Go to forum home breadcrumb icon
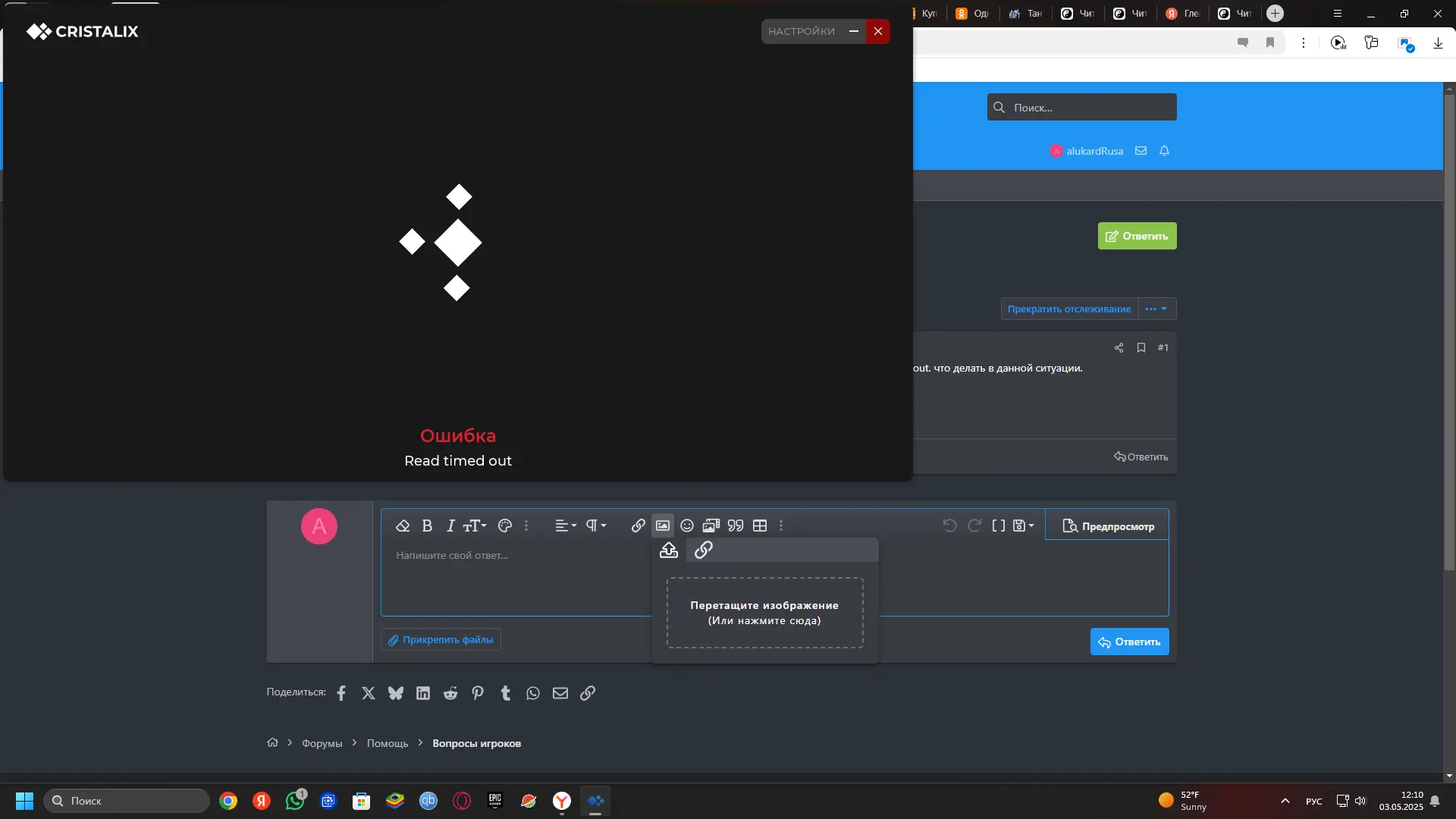 coord(273,742)
